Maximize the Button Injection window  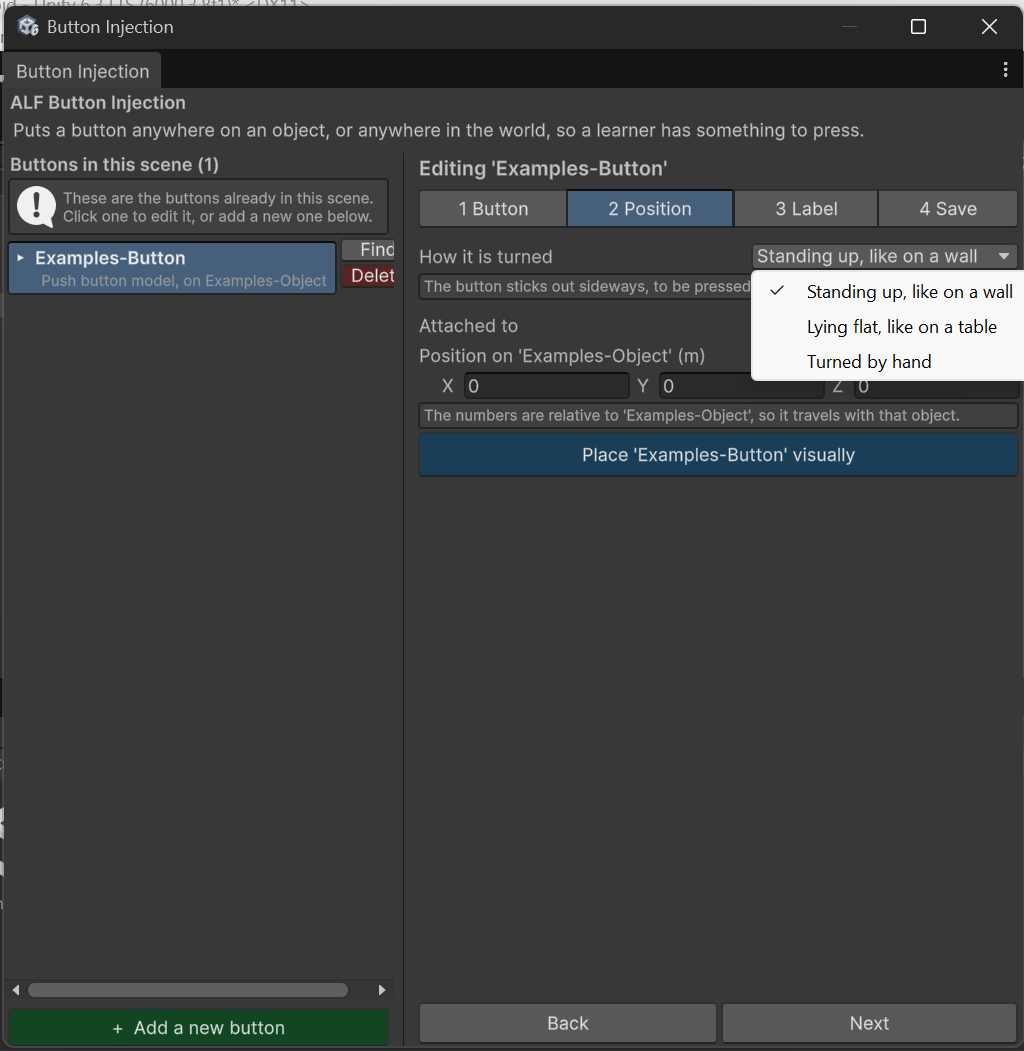click(918, 27)
